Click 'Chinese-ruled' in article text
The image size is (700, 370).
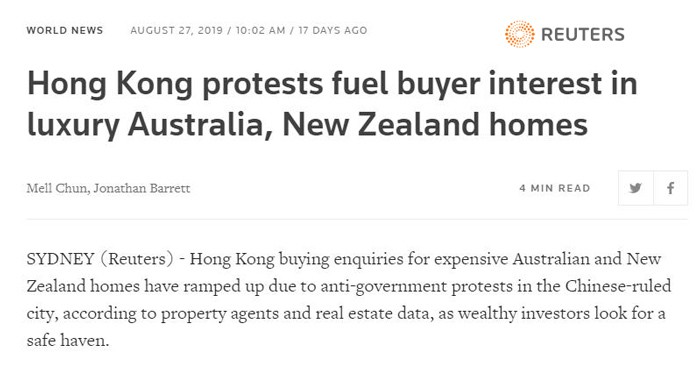point(618,286)
